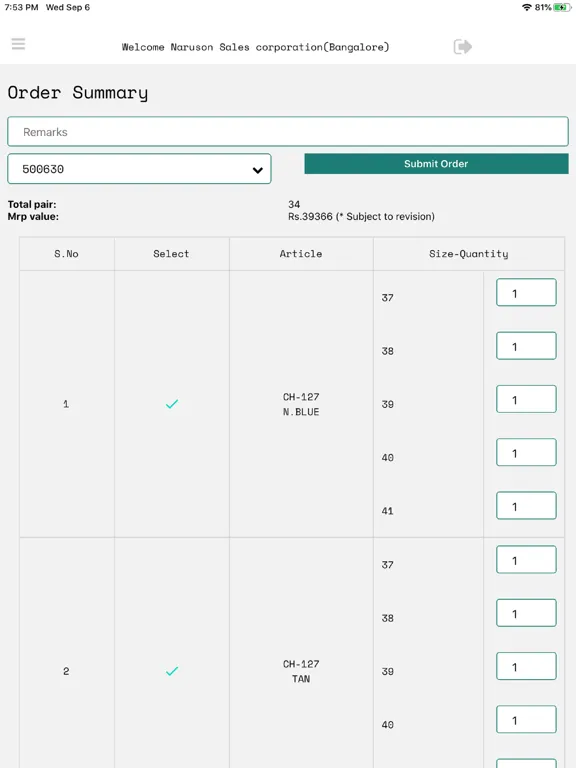Viewport: 576px width, 768px height.
Task: Click the Article column header
Action: 301,254
